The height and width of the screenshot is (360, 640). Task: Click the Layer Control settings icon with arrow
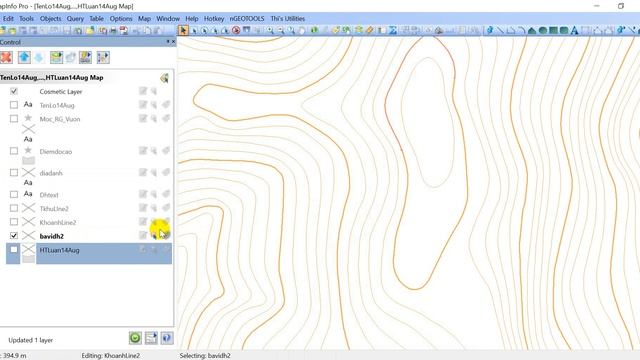[x=103, y=58]
